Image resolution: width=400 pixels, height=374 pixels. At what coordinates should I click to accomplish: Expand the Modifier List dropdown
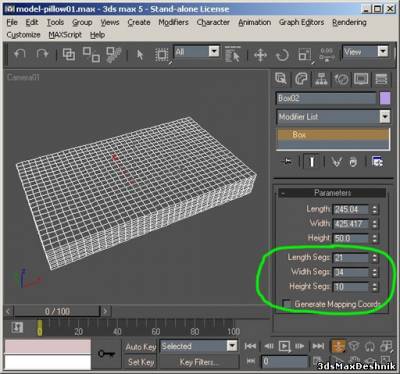click(385, 117)
